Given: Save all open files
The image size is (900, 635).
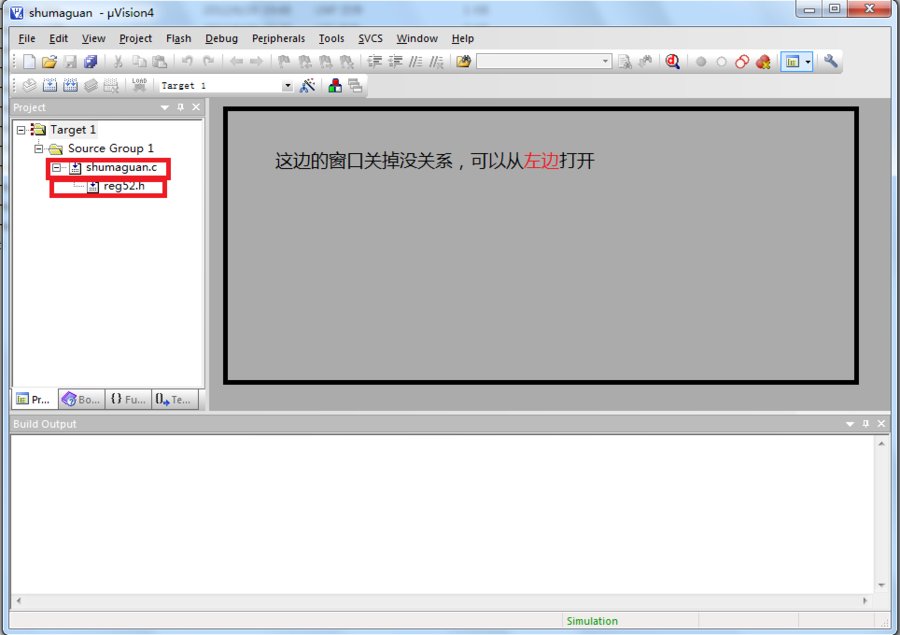Looking at the screenshot, I should (x=90, y=61).
